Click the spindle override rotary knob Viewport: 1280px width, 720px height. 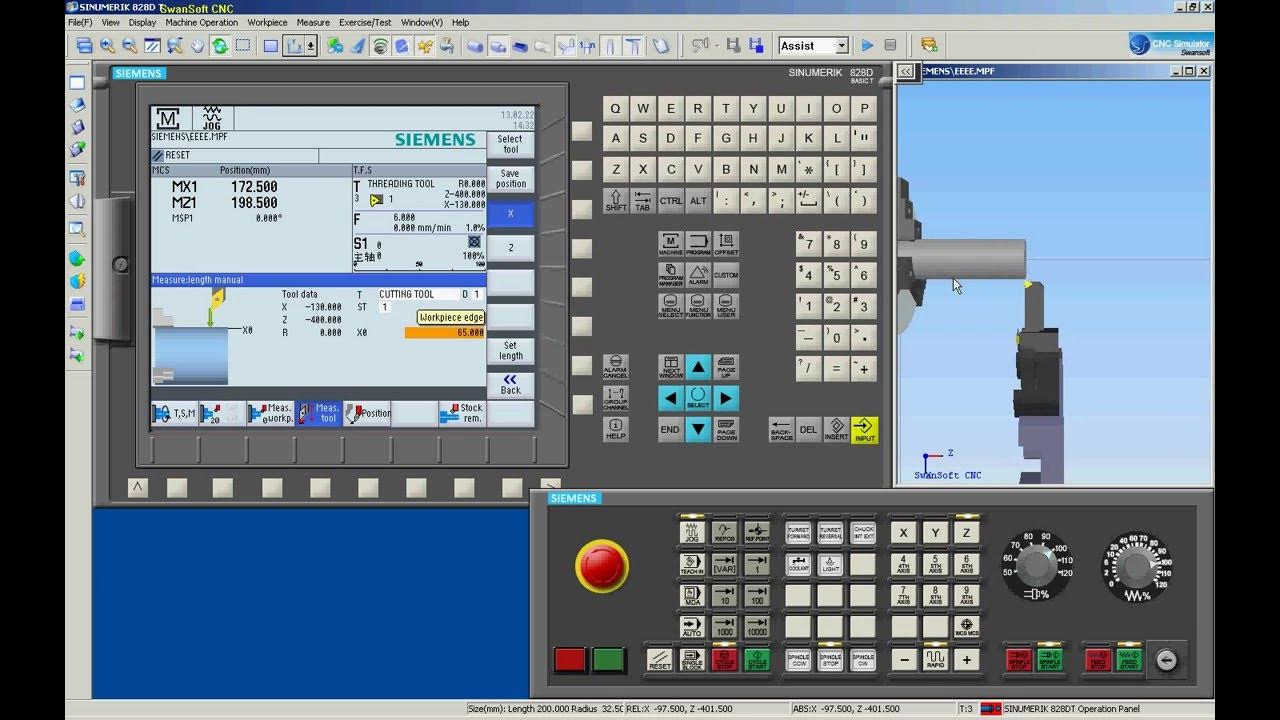[x=1037, y=567]
